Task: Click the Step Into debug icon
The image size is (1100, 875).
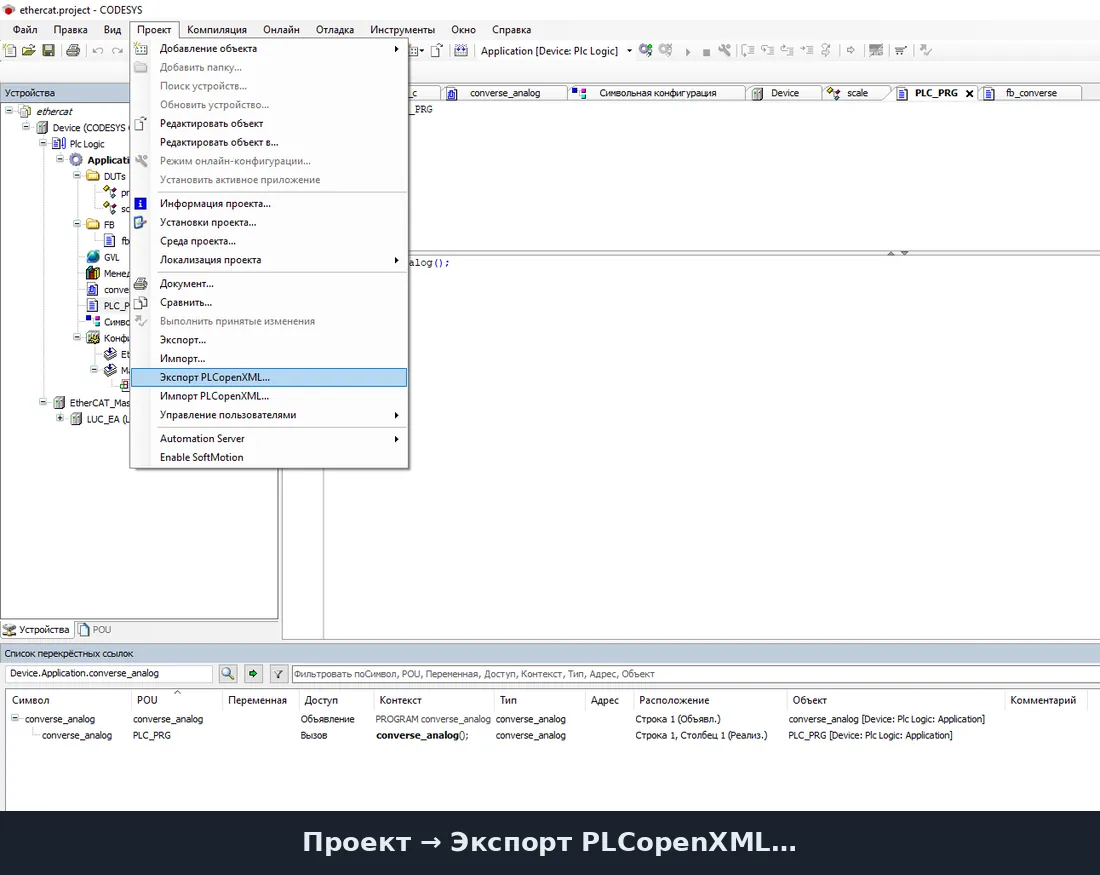Action: (x=767, y=50)
